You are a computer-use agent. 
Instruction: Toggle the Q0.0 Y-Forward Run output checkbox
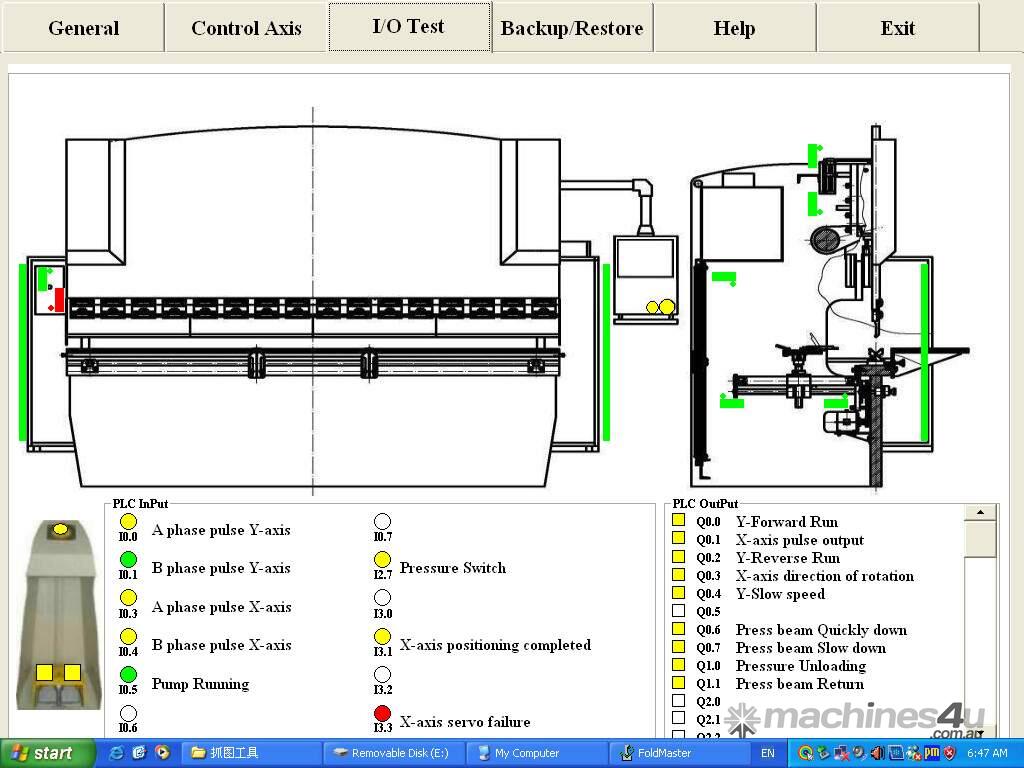[x=679, y=521]
